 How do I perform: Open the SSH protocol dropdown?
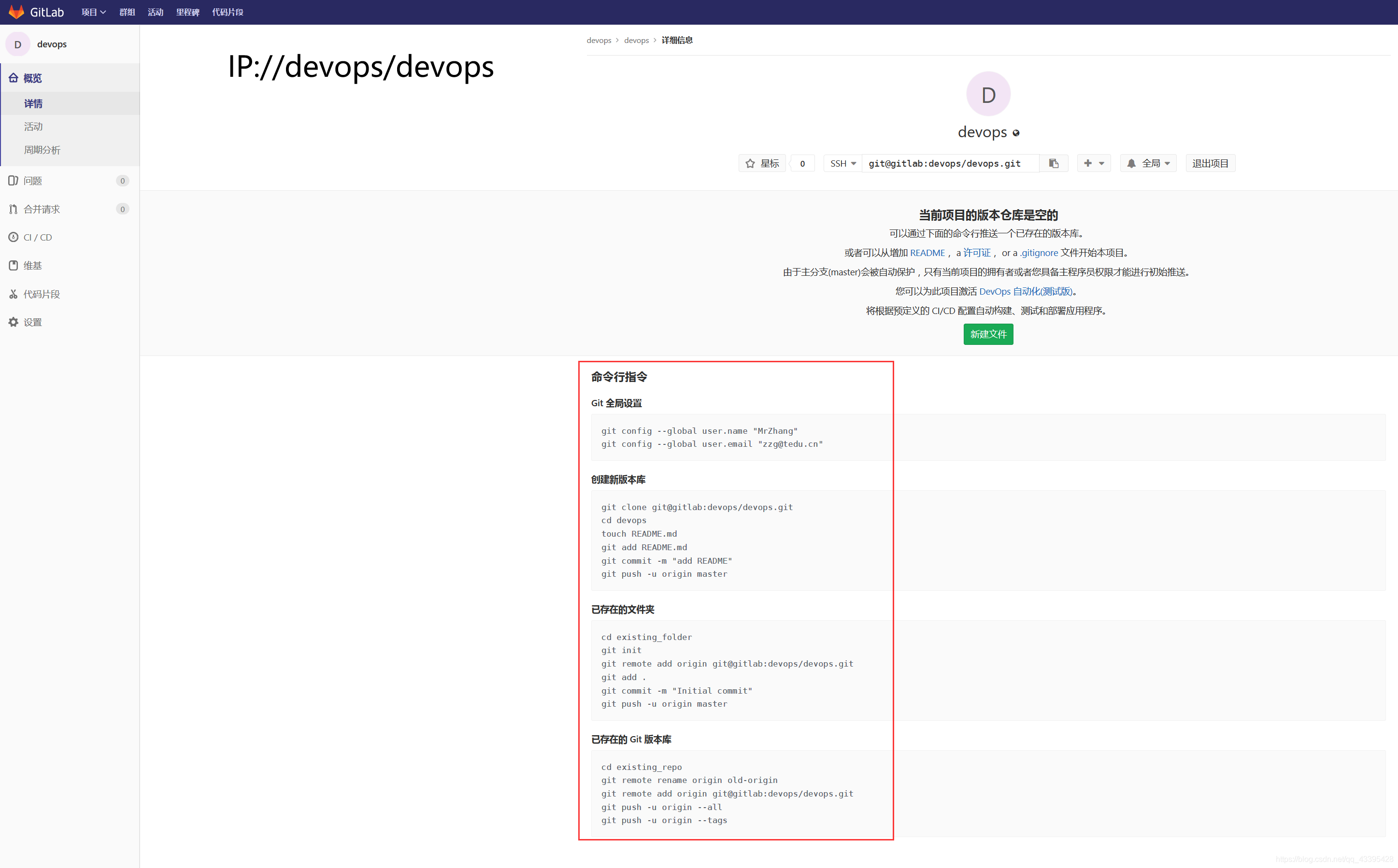coord(843,164)
